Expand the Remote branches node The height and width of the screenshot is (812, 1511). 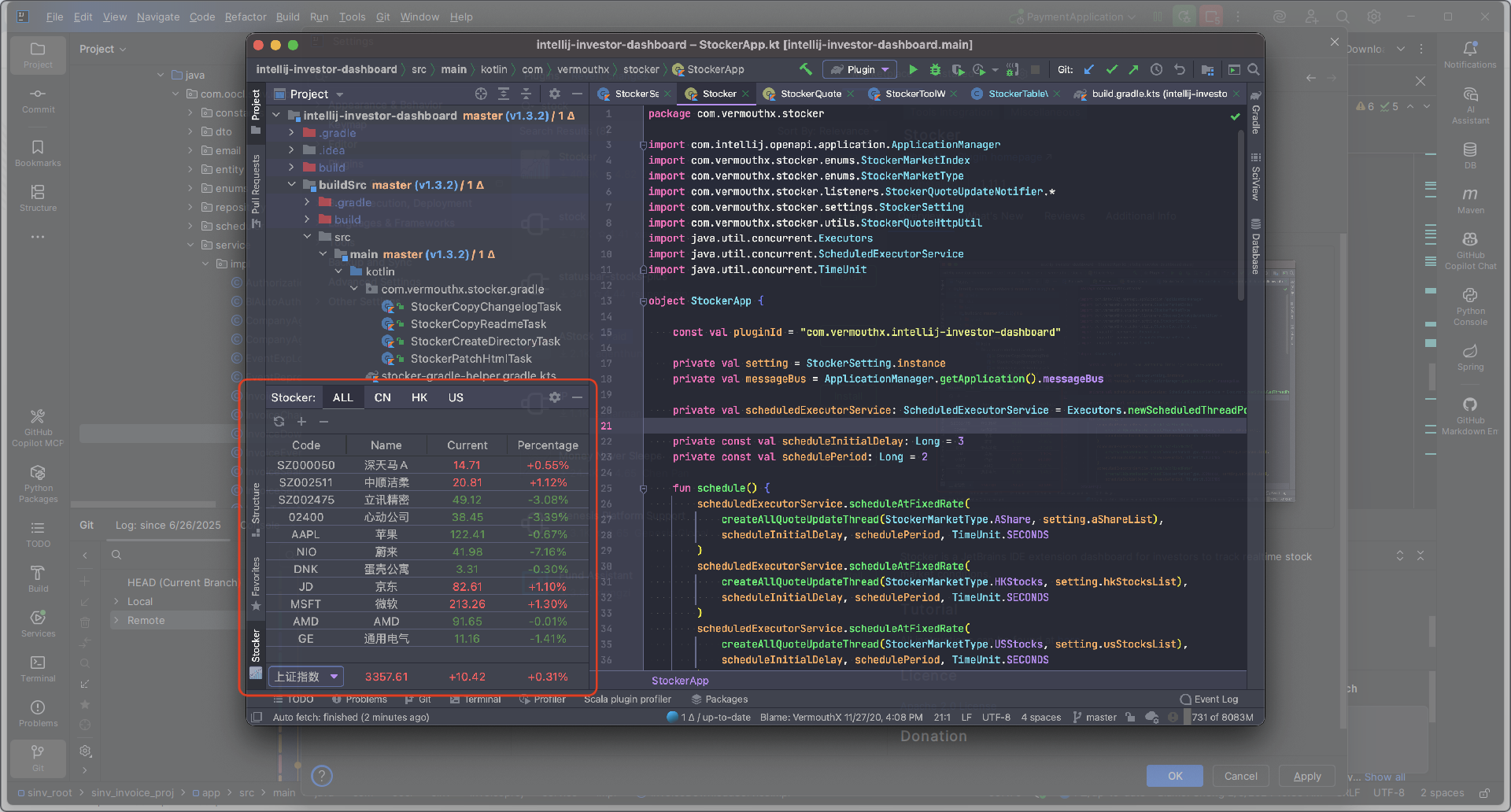(116, 620)
